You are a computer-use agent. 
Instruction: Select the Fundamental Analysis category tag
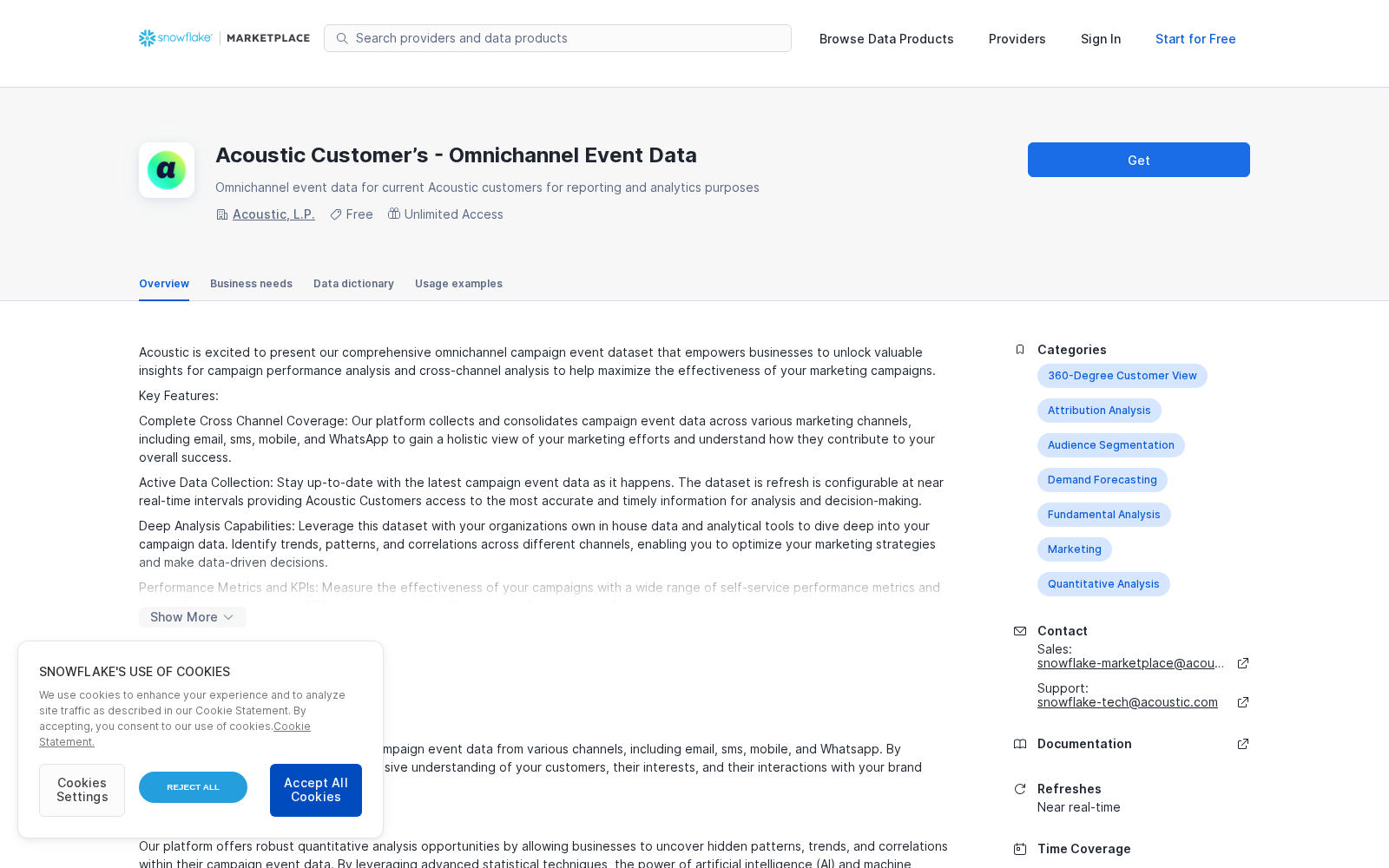pyautogui.click(x=1103, y=515)
